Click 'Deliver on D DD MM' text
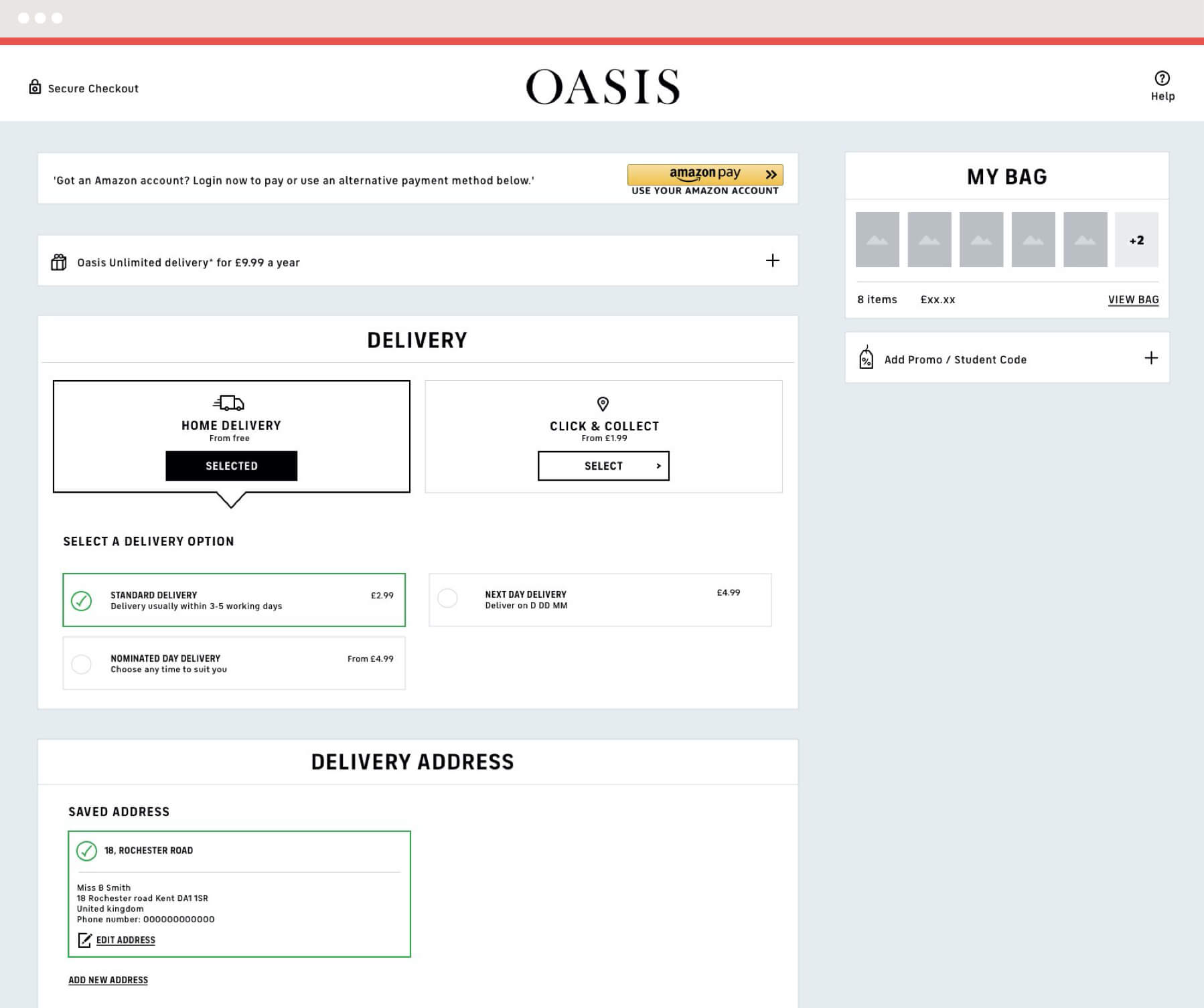Viewport: 1204px width, 1008px height. coord(526,605)
